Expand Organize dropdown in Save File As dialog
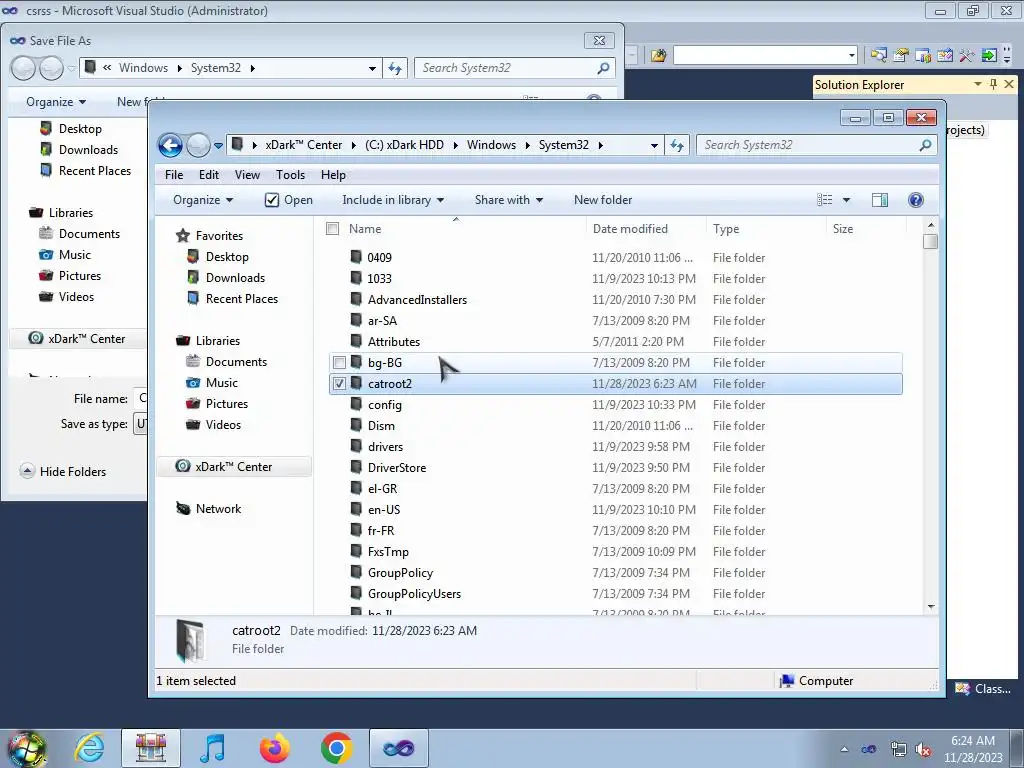Viewport: 1024px width, 768px height. click(x=56, y=102)
